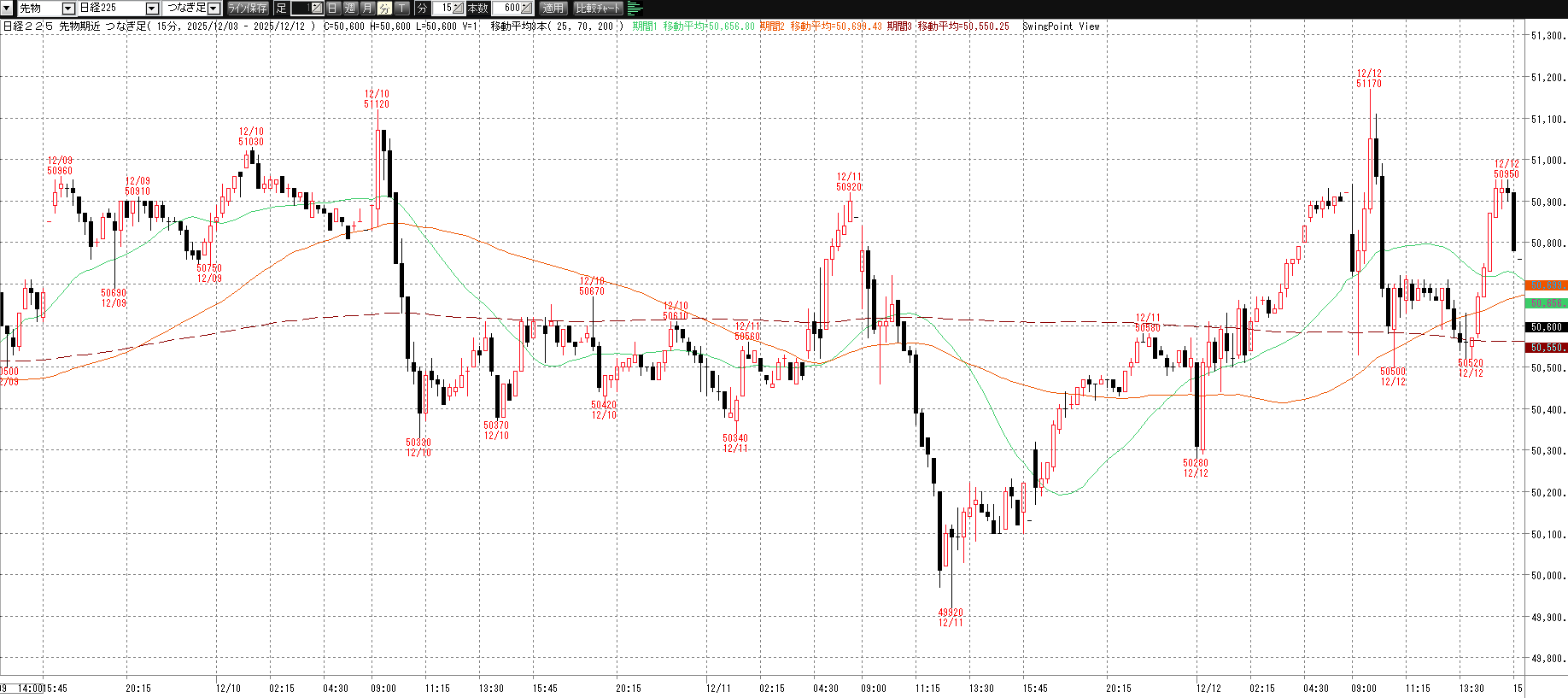Click the ライン保存 button
Viewport: 1568px width, 698px height.
pyautogui.click(x=248, y=9)
